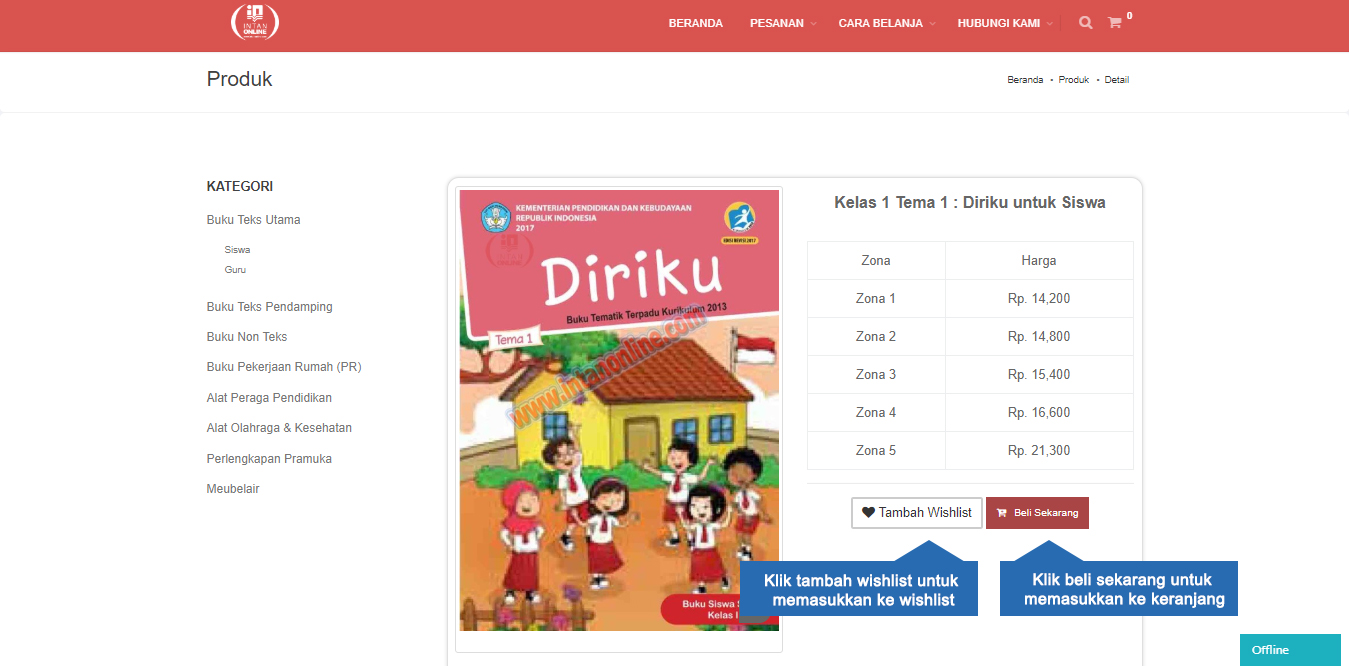Click the cart icon on Beli Sekarang
This screenshot has height=666, width=1349.
(x=1002, y=513)
